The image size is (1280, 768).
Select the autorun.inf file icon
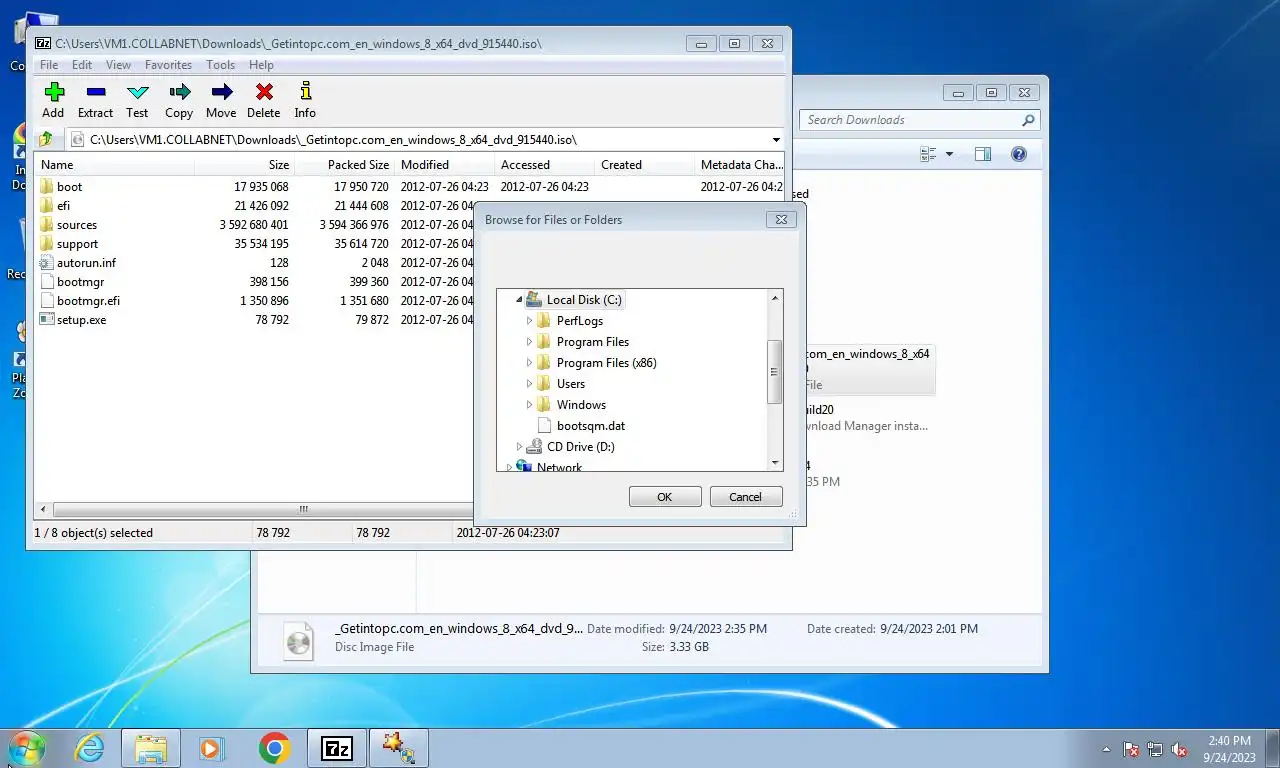46,262
